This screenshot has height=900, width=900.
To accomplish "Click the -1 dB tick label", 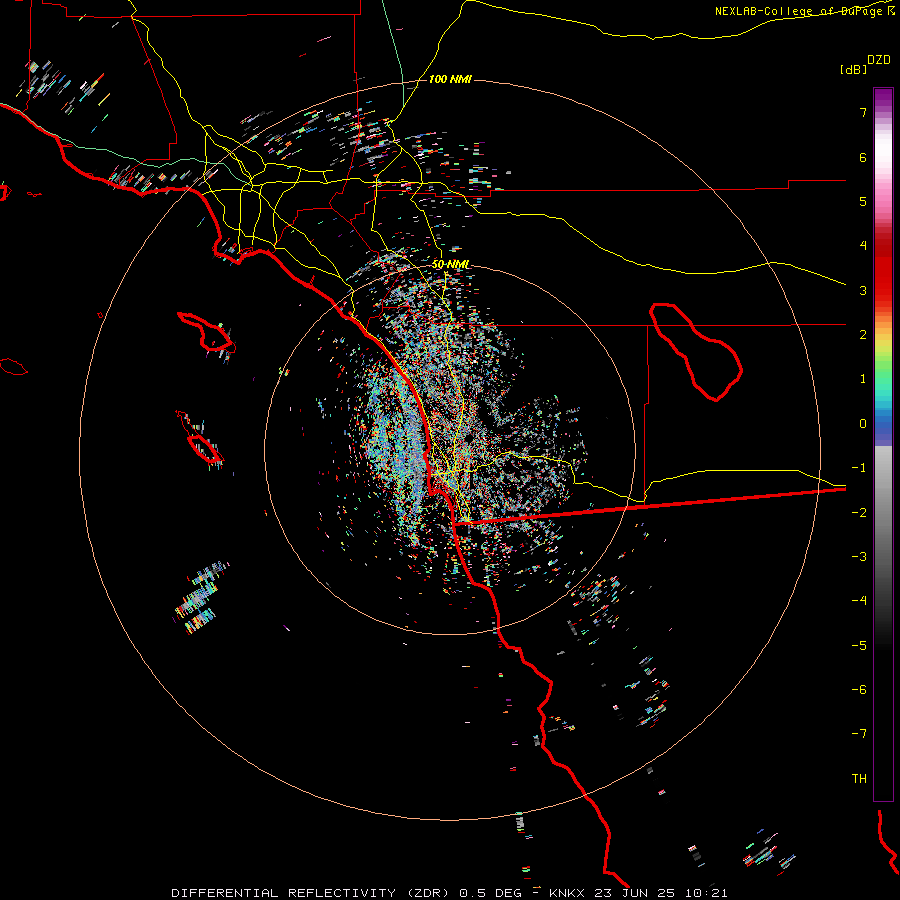I will point(859,468).
